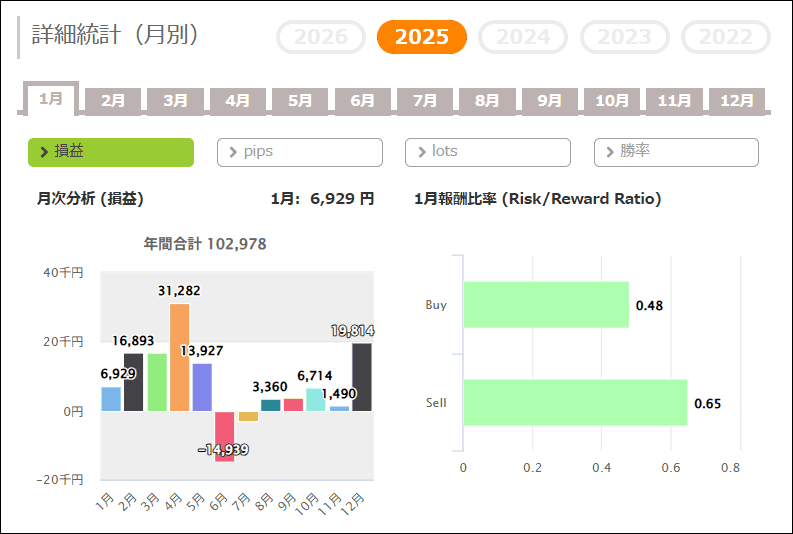The height and width of the screenshot is (534, 793).
Task: Select the 2026 year button
Action: 321,37
